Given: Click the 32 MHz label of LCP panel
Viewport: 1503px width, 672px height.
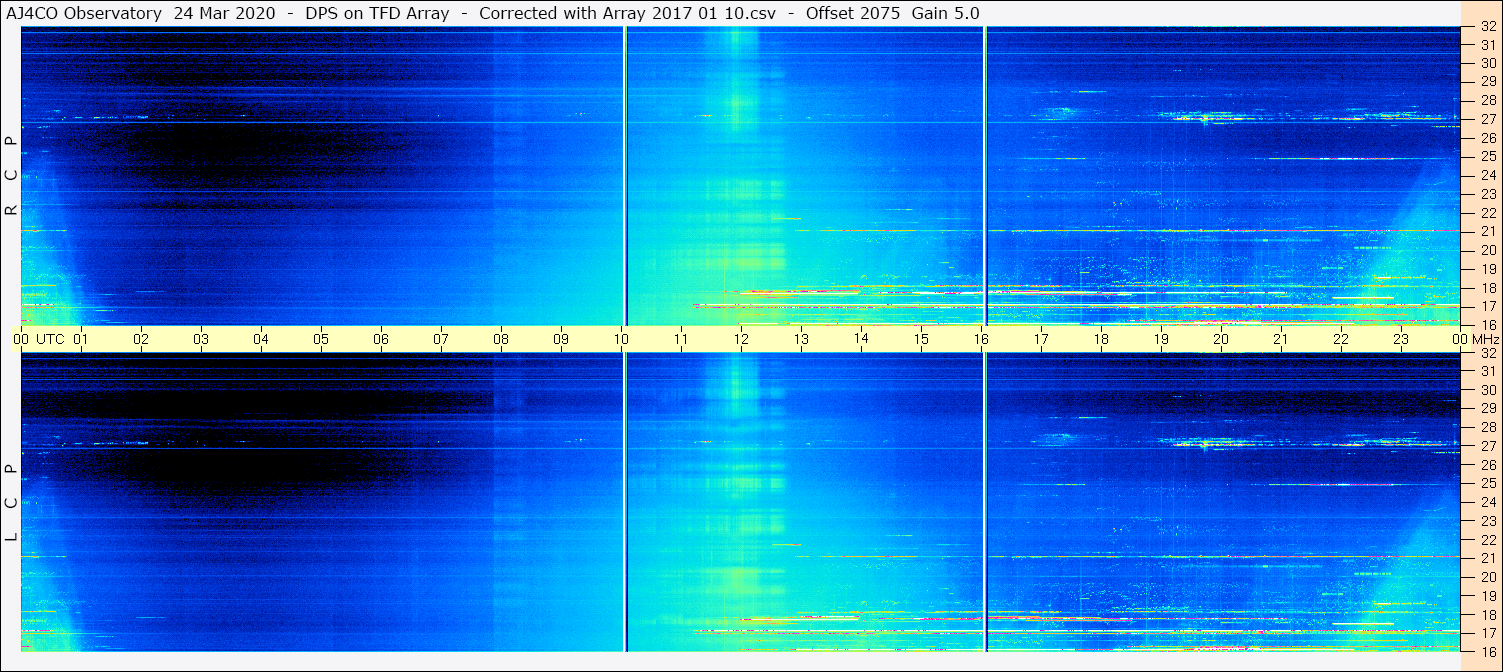Looking at the screenshot, I should [x=1487, y=353].
